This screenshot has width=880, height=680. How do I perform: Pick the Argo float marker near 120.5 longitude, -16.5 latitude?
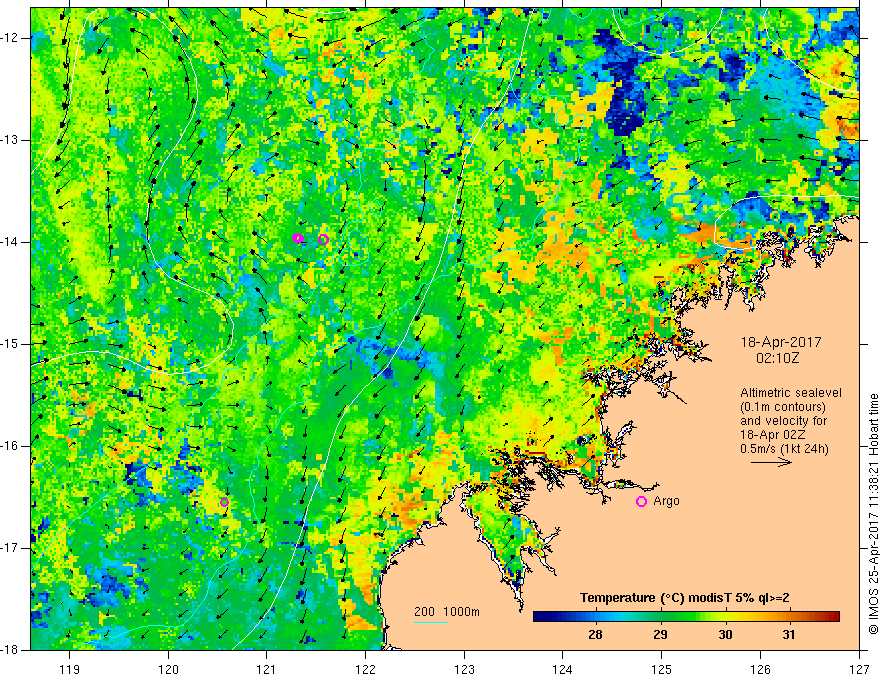224,502
